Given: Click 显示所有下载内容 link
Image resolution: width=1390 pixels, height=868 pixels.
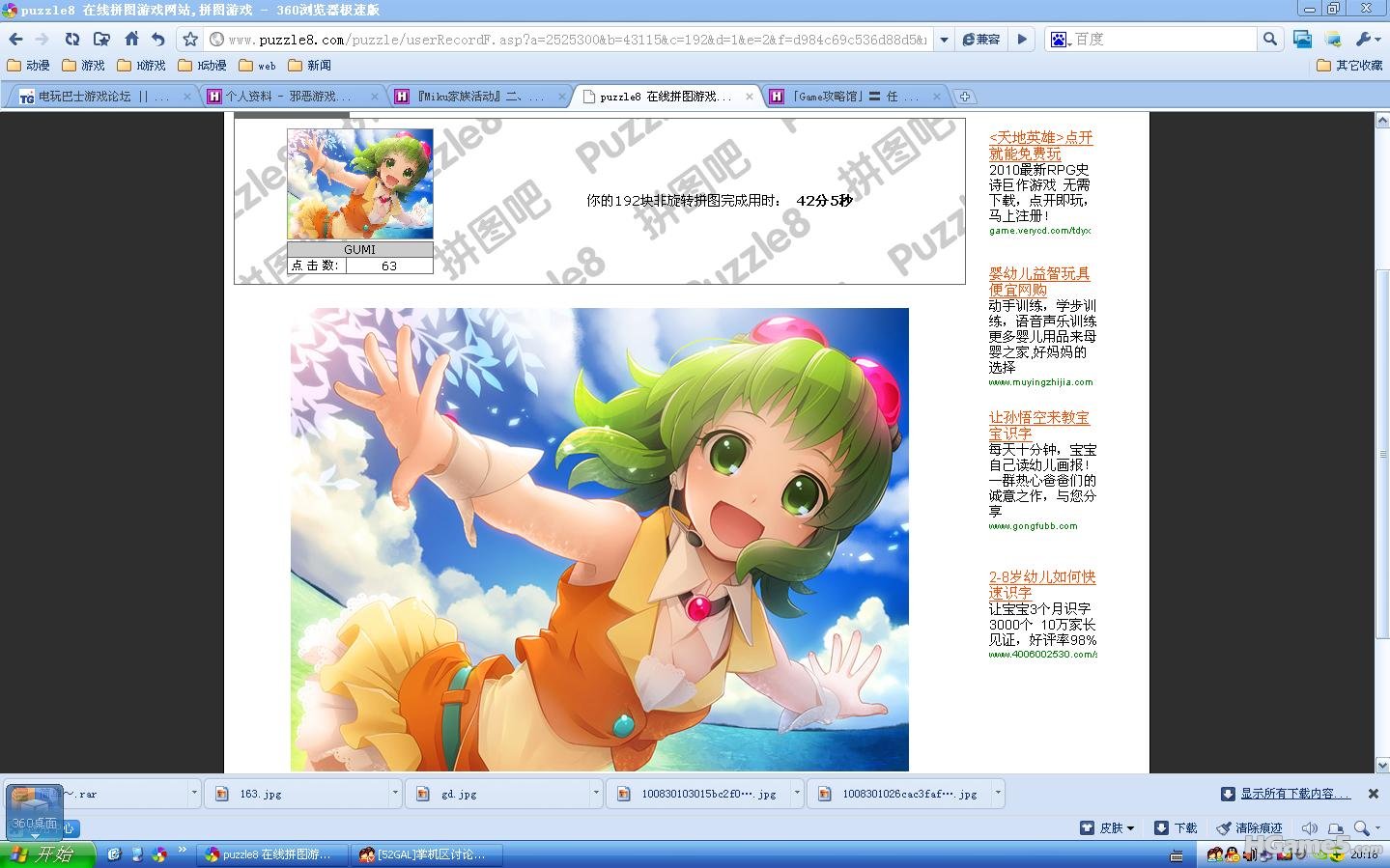Looking at the screenshot, I should click(x=1295, y=794).
